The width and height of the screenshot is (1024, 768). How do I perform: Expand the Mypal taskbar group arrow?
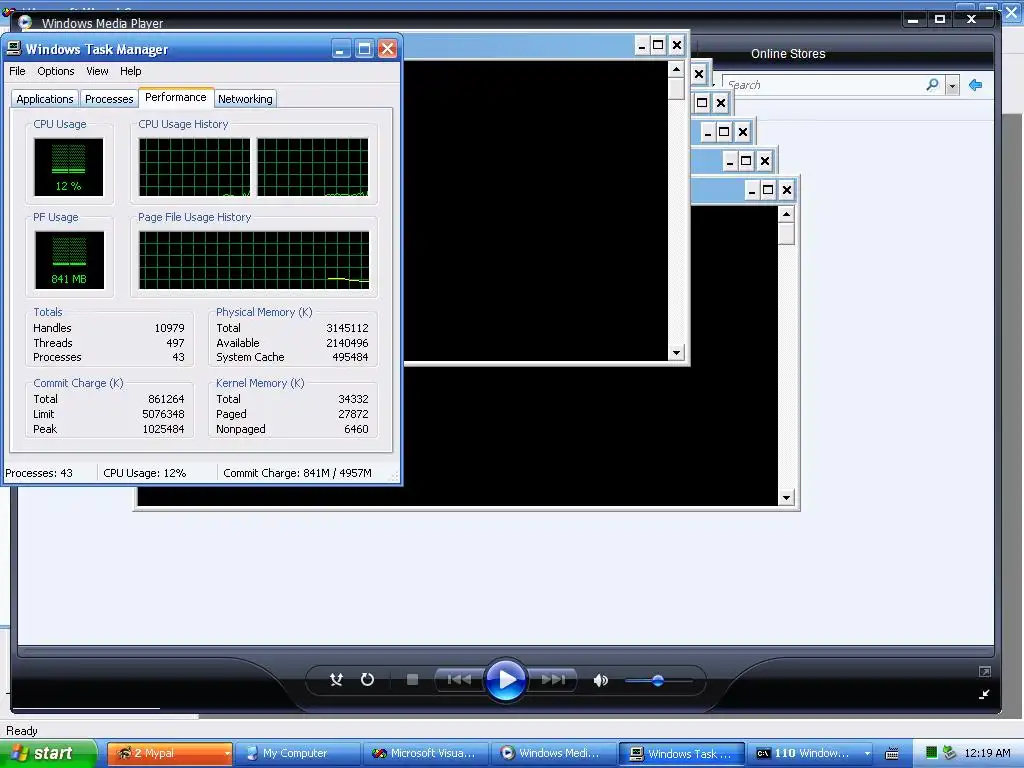tap(227, 754)
